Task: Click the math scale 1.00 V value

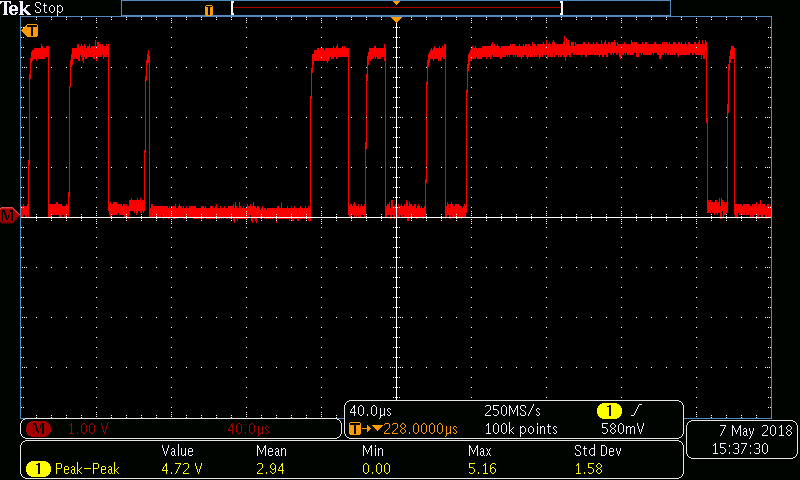Action: pyautogui.click(x=88, y=429)
